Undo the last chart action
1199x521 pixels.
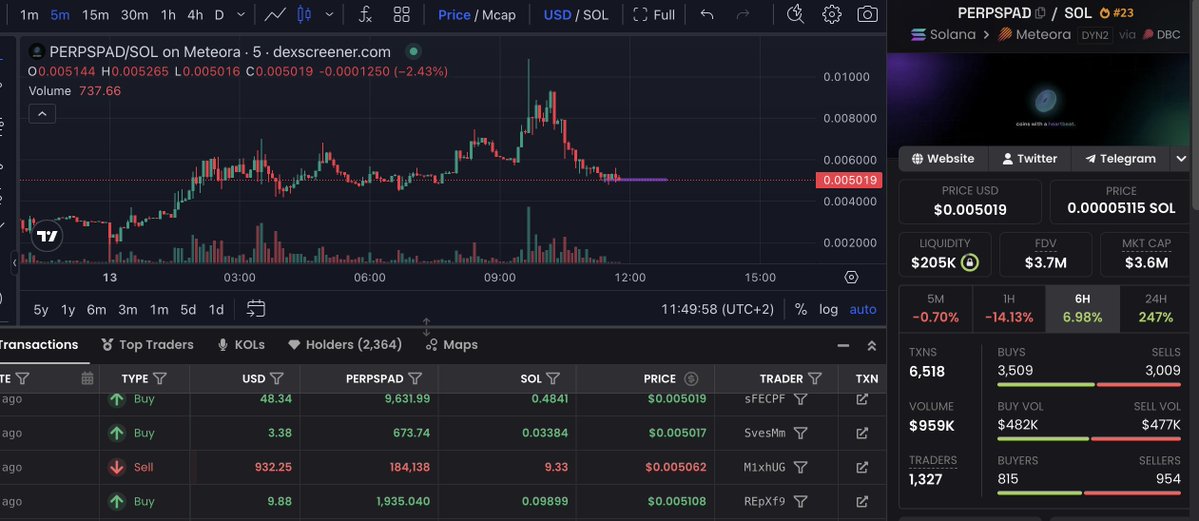(x=707, y=15)
